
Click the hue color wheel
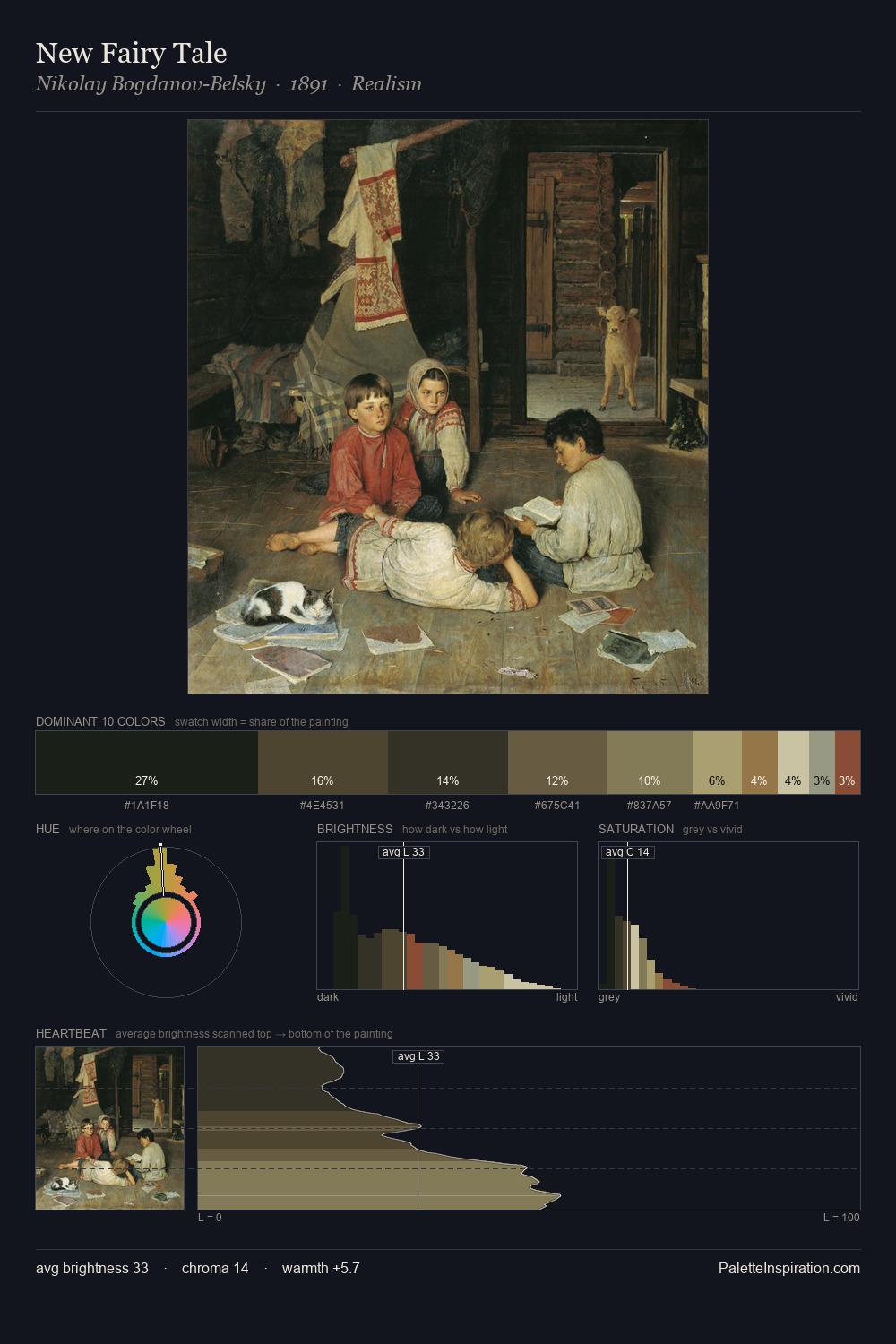click(x=166, y=922)
